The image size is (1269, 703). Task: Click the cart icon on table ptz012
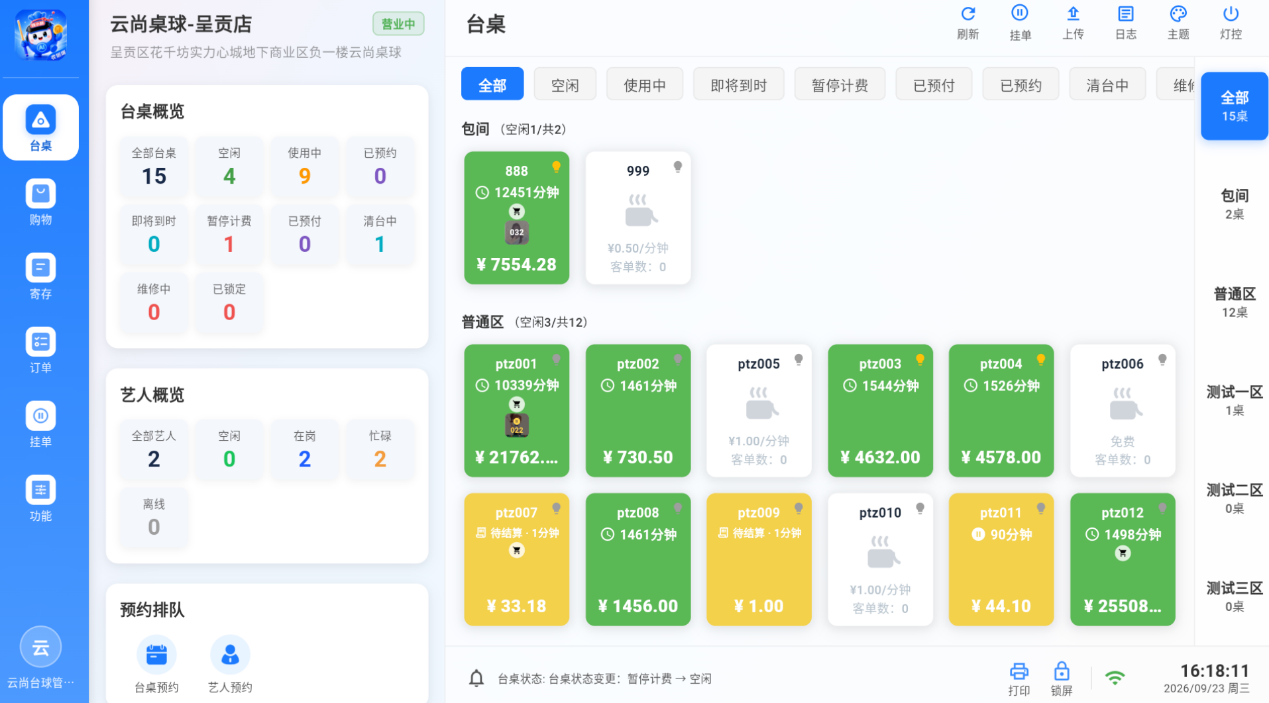1122,553
